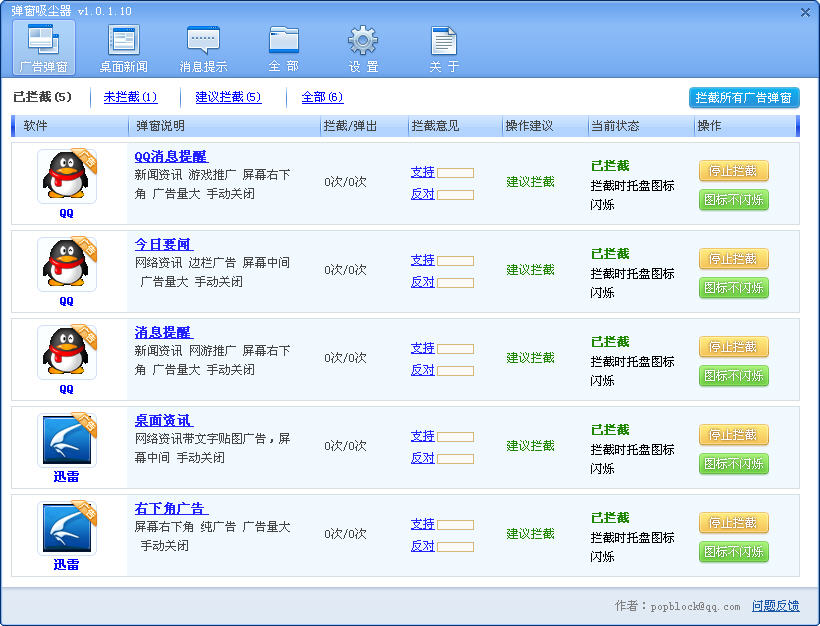This screenshot has width=820, height=626.
Task: Click 停止拦截 for QQ消息提醒
Action: pos(733,171)
